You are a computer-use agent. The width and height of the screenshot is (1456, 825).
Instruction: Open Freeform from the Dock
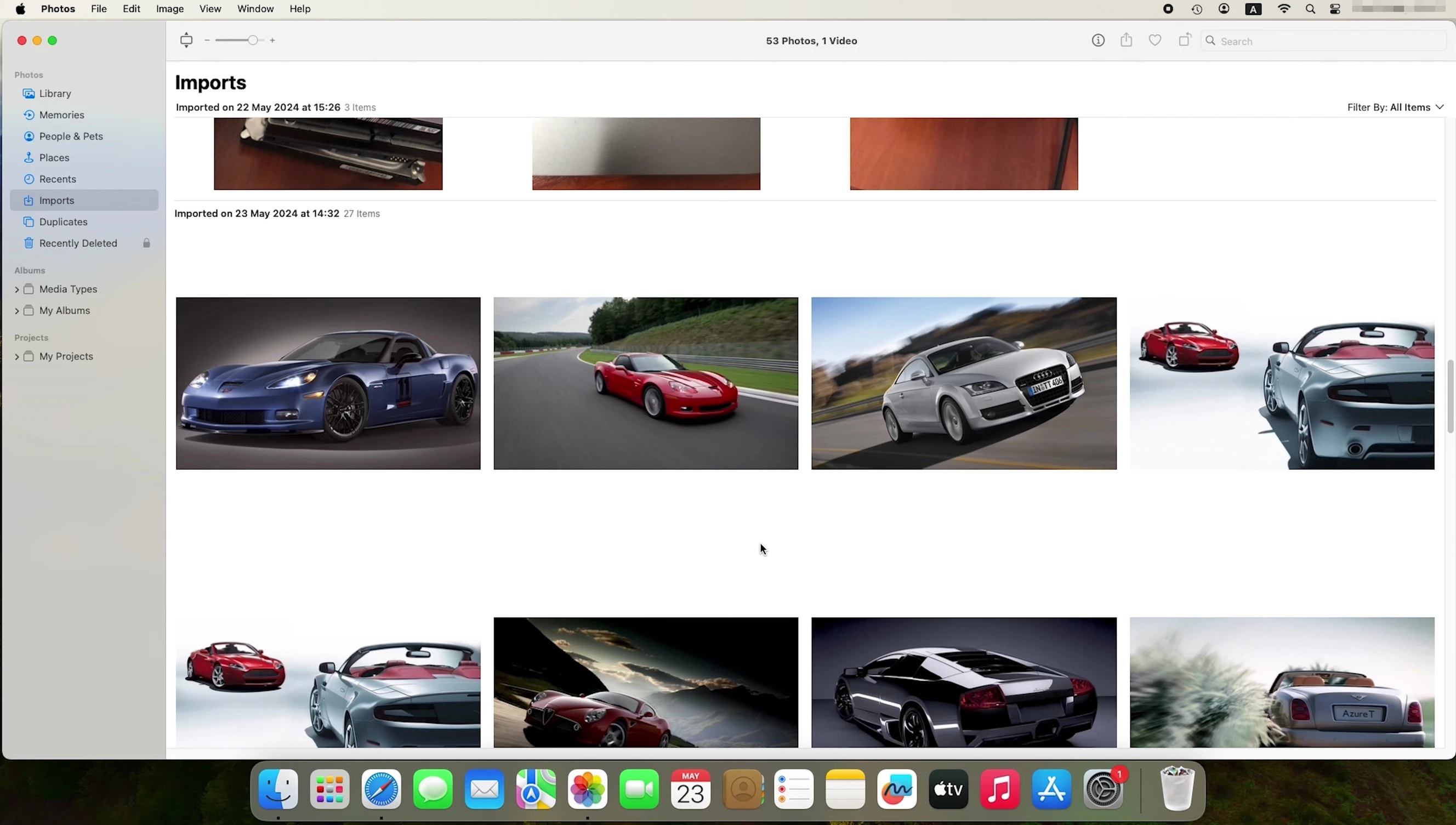tap(897, 789)
